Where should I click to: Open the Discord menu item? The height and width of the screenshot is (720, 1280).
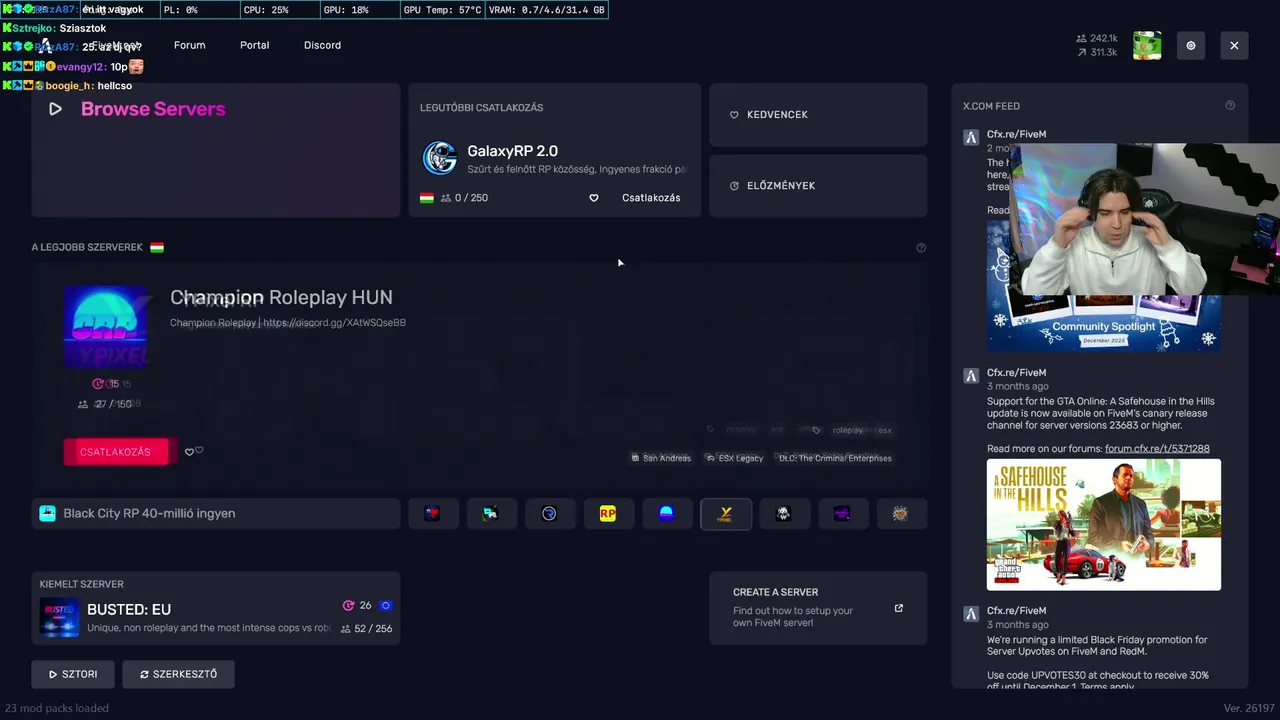(x=322, y=46)
